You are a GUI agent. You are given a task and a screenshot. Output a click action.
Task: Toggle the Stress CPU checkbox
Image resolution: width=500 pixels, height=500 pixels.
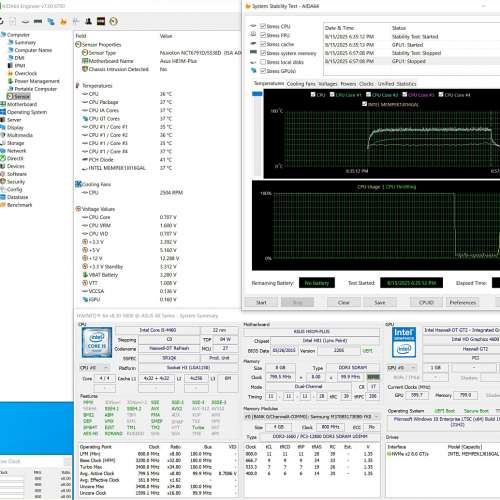point(263,26)
